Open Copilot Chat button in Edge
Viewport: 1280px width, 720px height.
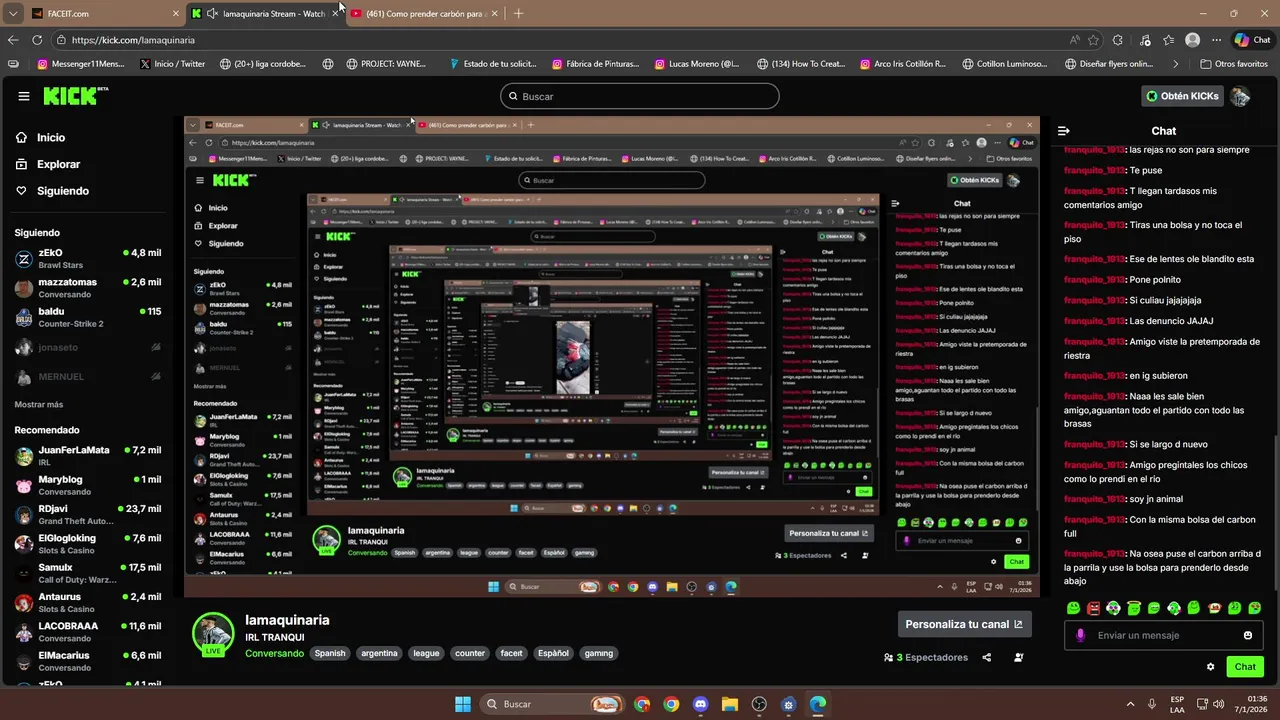pyautogui.click(x=1252, y=40)
